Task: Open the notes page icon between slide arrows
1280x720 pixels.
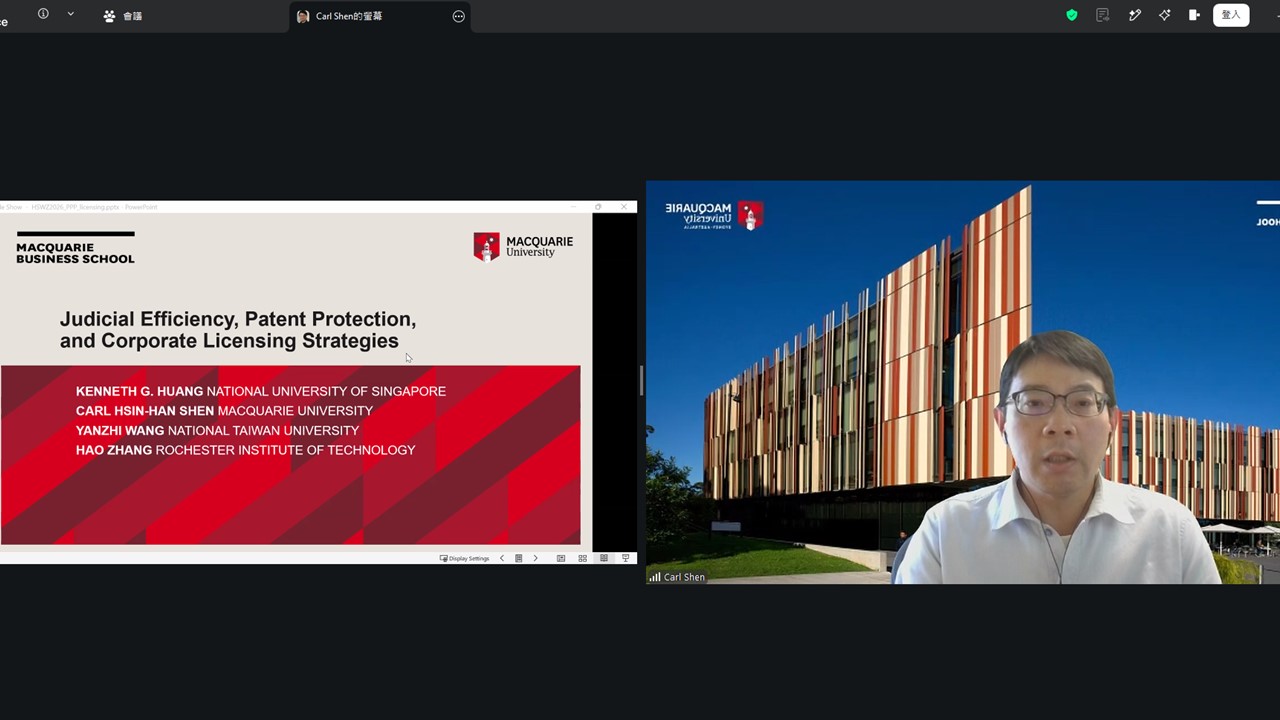Action: [518, 558]
